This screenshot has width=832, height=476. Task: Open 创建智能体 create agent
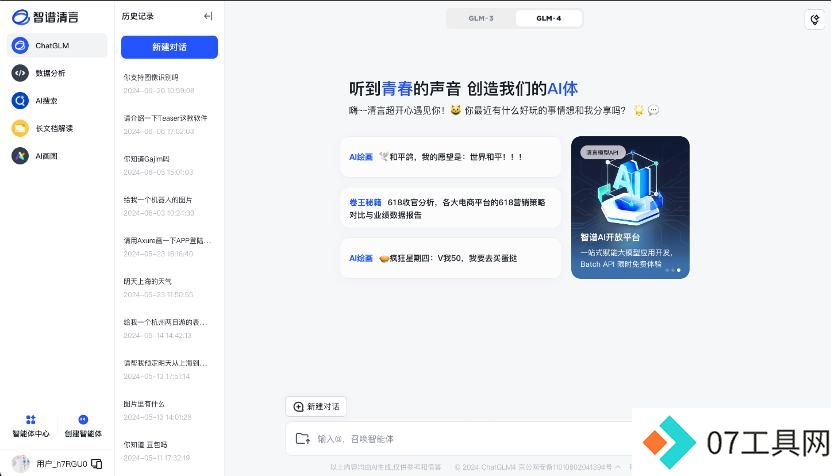point(83,426)
